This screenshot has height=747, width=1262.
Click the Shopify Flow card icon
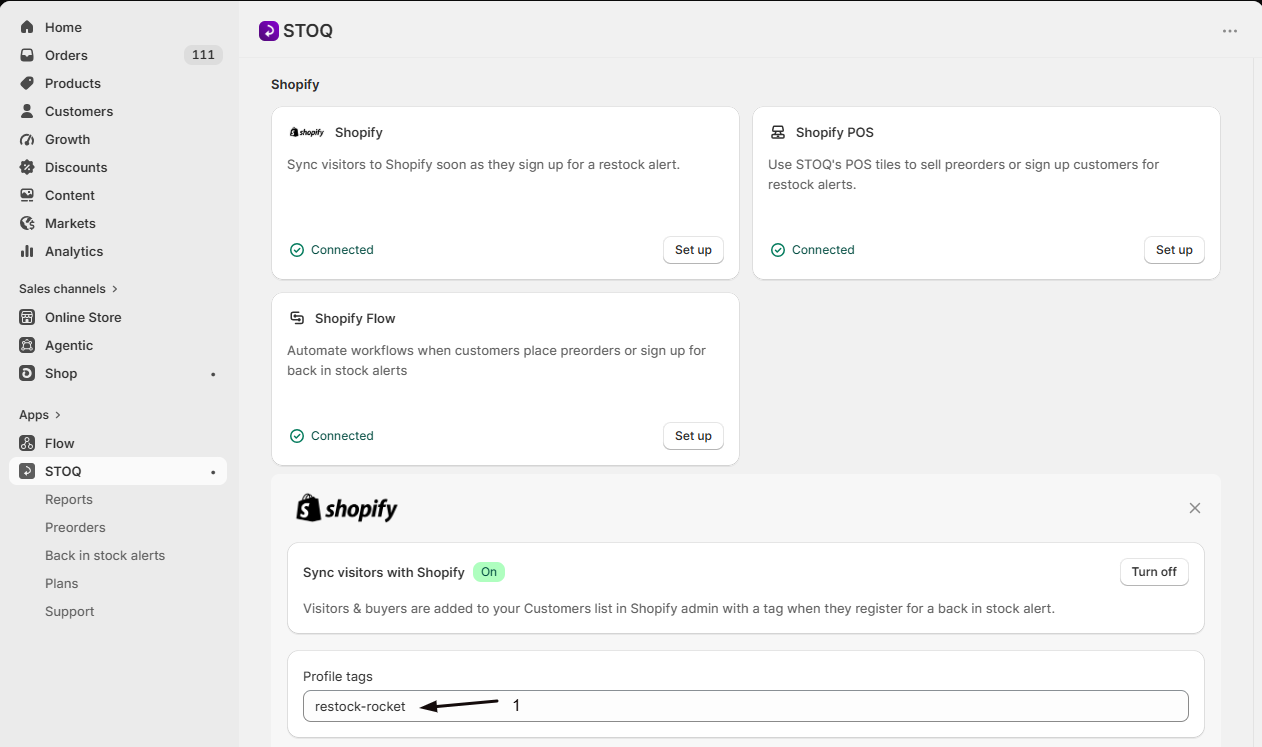pos(297,318)
